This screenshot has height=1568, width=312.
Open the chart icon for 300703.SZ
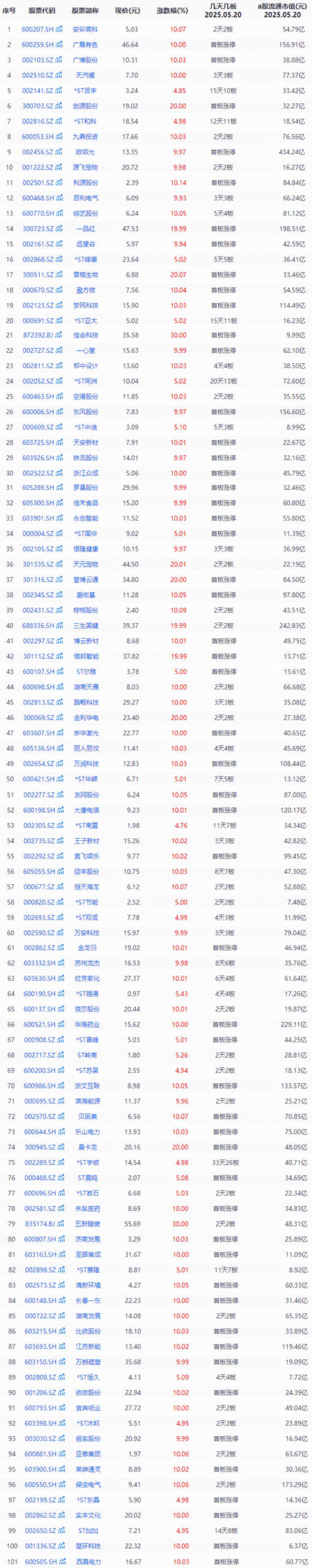pyautogui.click(x=59, y=106)
